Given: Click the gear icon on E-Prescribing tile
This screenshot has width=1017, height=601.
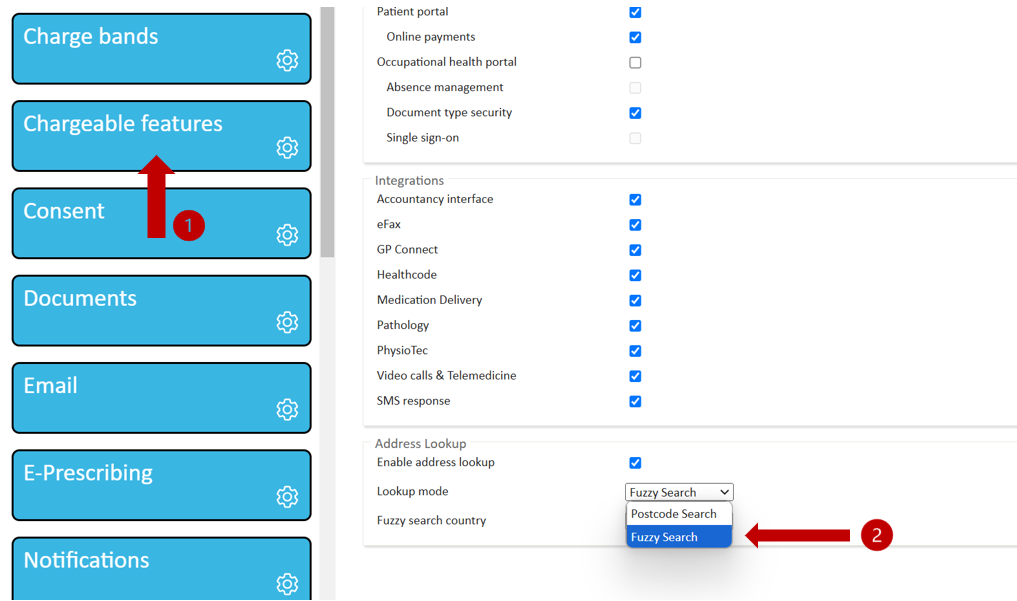Looking at the screenshot, I should (287, 497).
